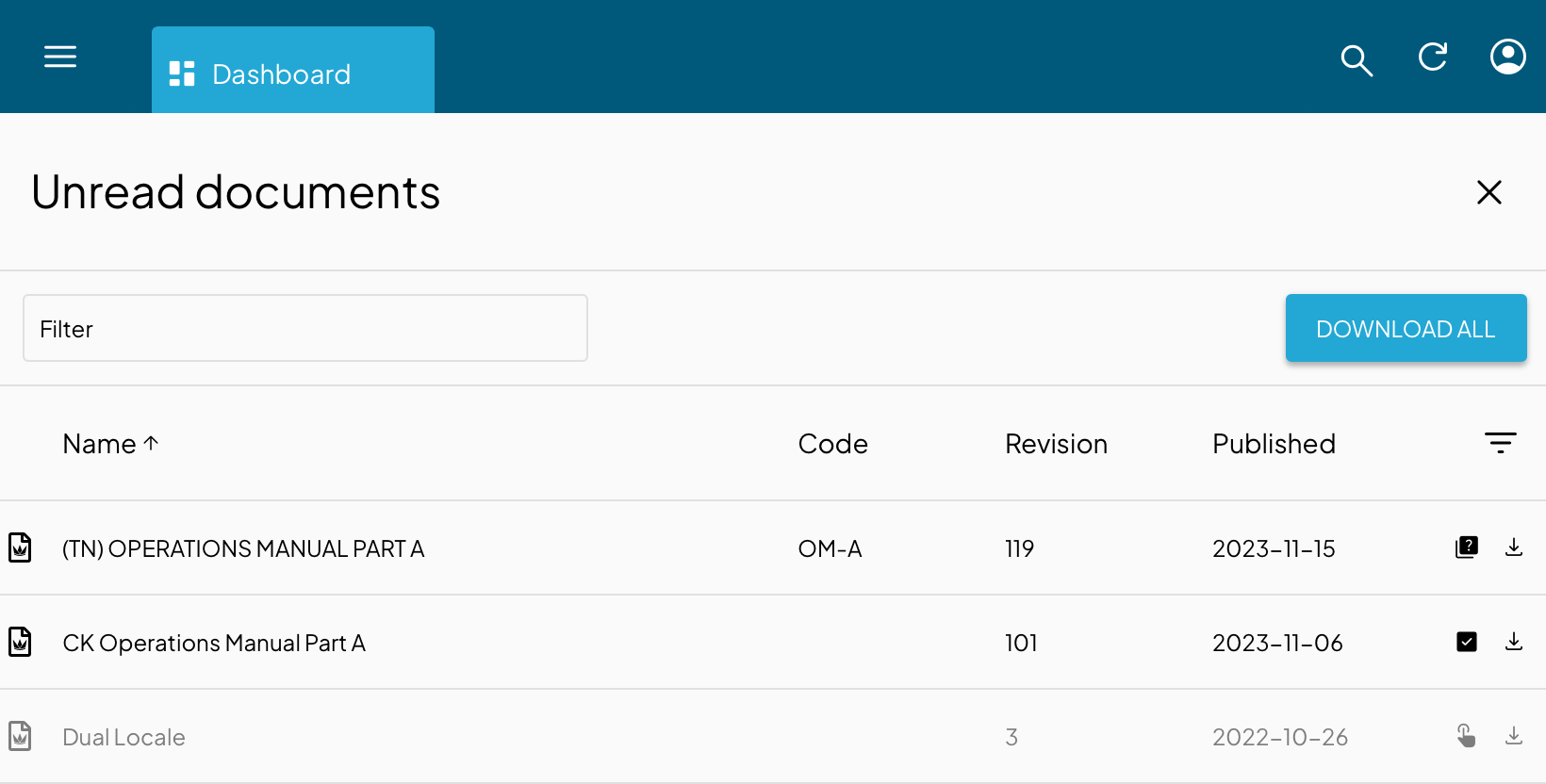Sort by the Code column header
Viewport: 1546px width, 784px height.
[x=832, y=443]
